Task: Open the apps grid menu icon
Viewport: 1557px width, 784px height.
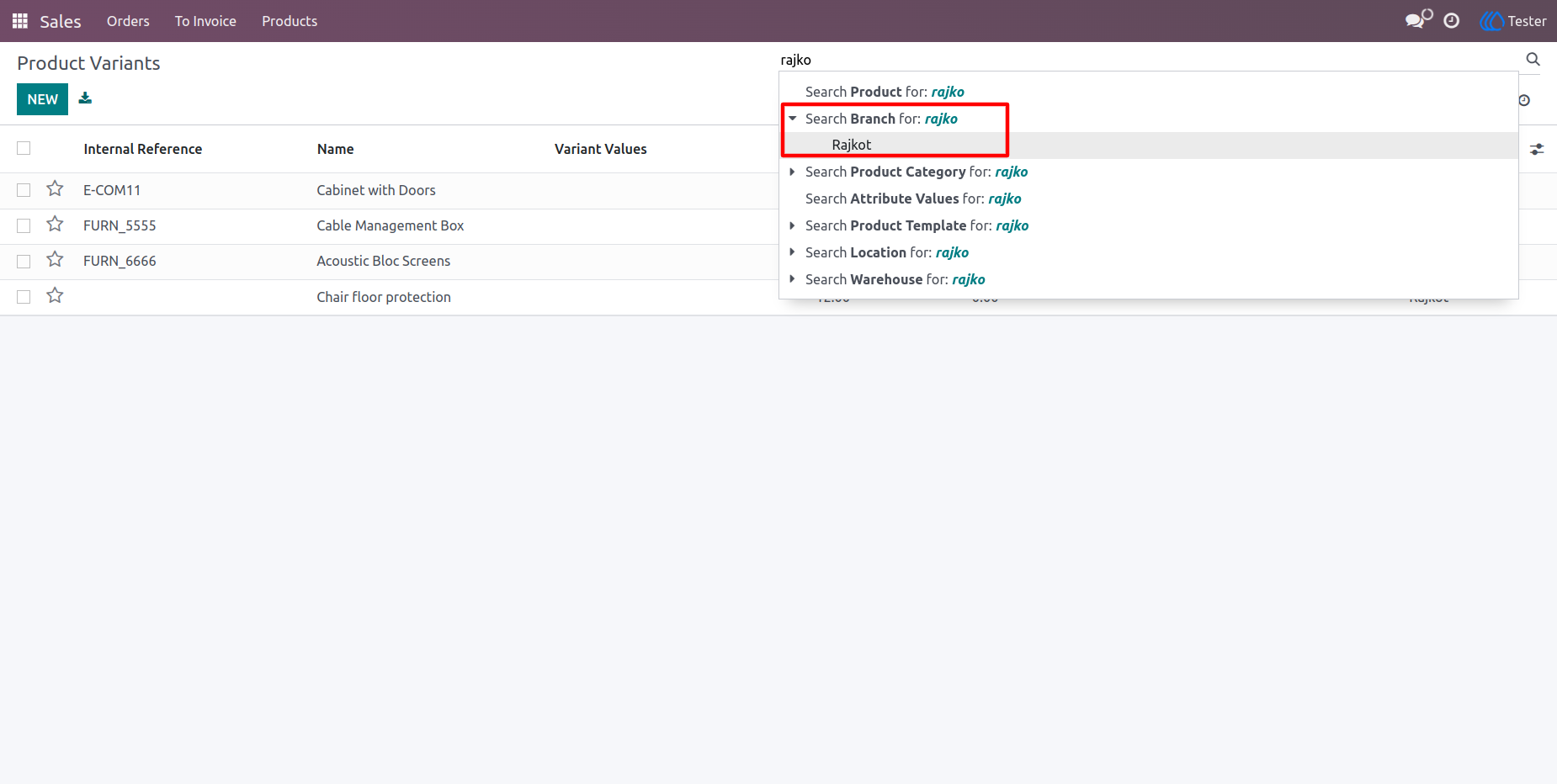Action: click(x=20, y=21)
